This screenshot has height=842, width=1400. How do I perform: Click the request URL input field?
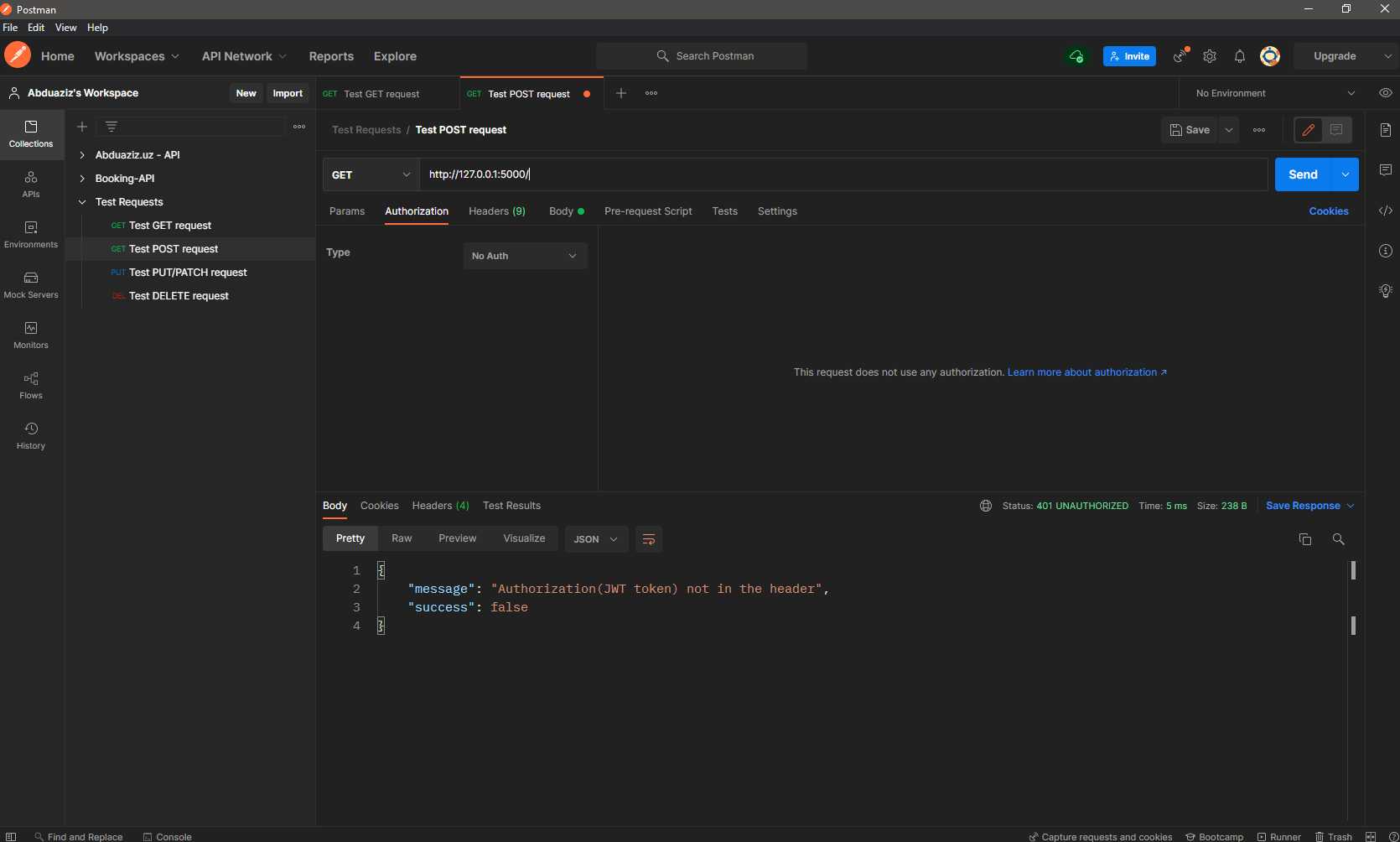pyautogui.click(x=843, y=174)
